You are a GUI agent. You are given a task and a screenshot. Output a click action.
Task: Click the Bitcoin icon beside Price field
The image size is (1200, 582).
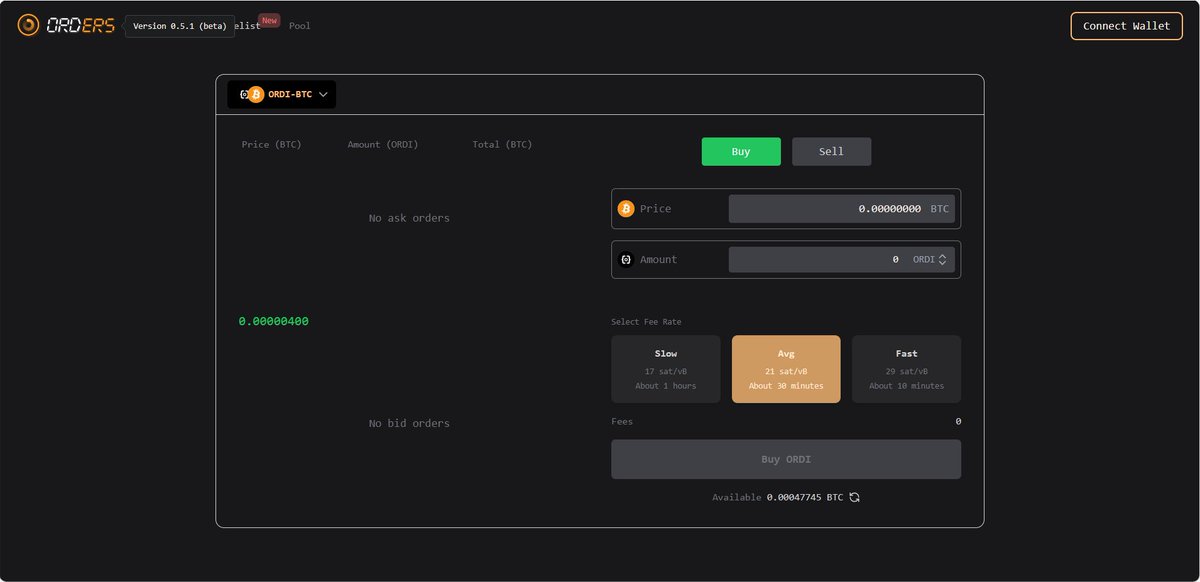coord(628,208)
